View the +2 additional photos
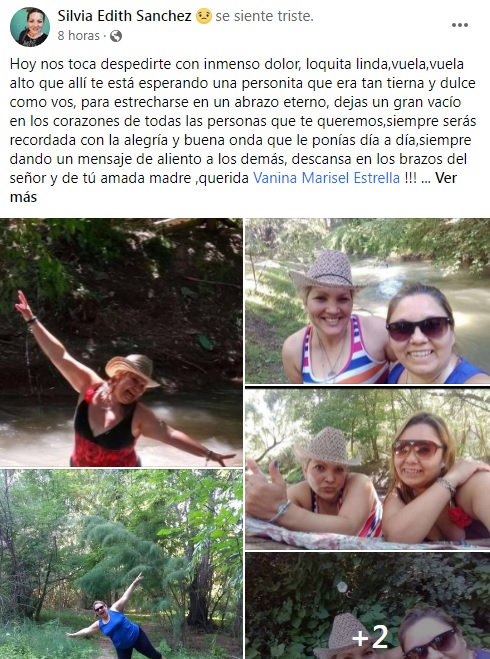490x659 pixels. click(x=368, y=606)
